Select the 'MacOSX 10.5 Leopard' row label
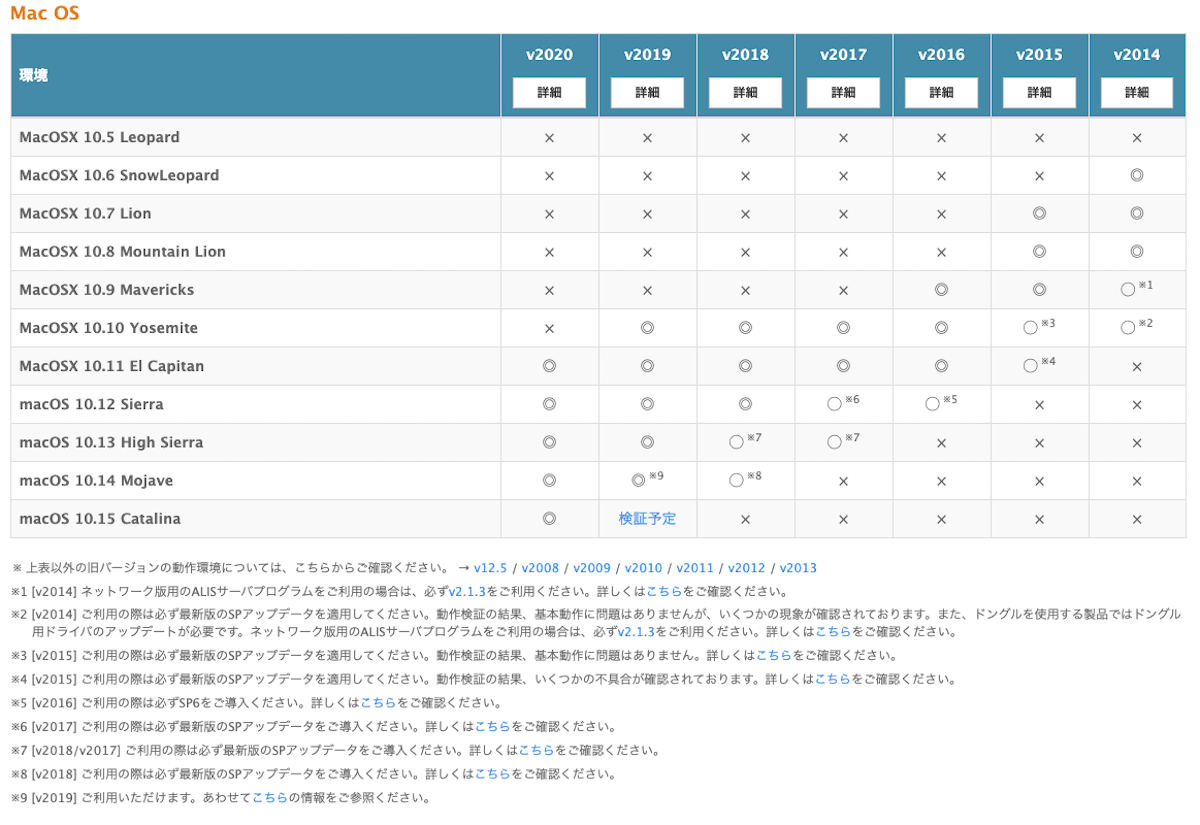 click(100, 137)
